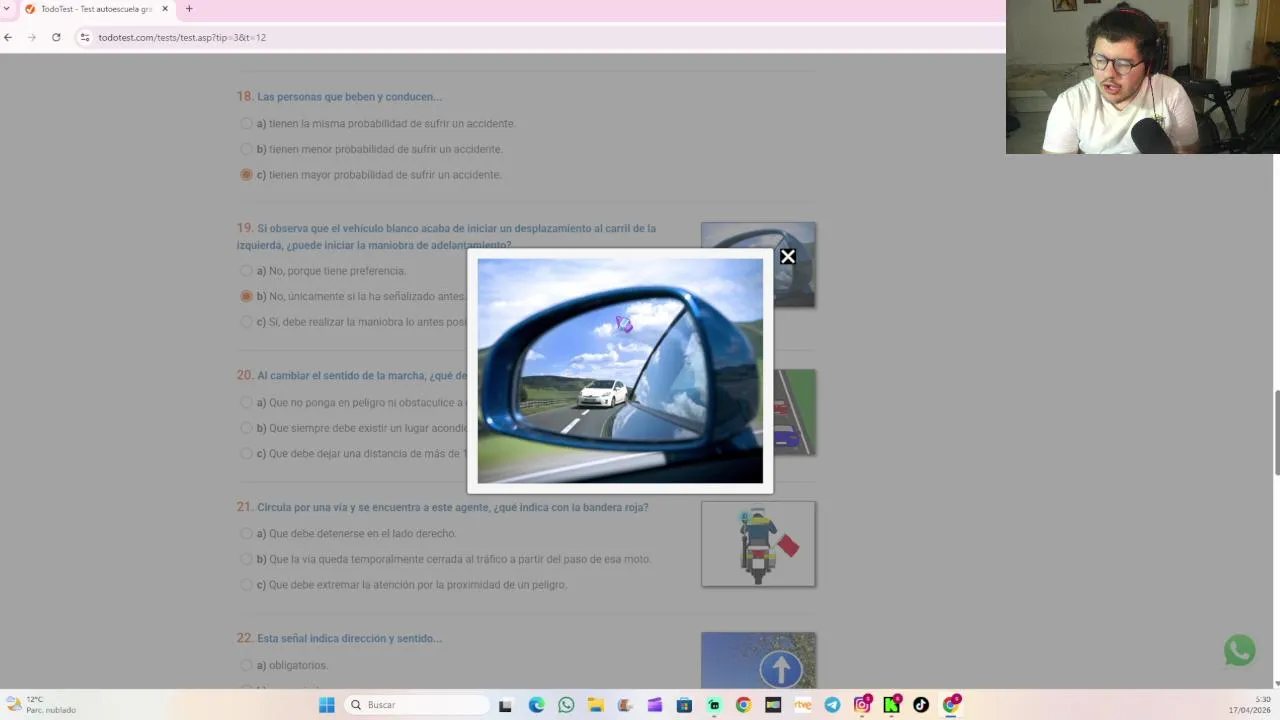Screen dimensions: 1280x720
Task: Launch Microsoft Edge from the taskbar
Action: 536,705
